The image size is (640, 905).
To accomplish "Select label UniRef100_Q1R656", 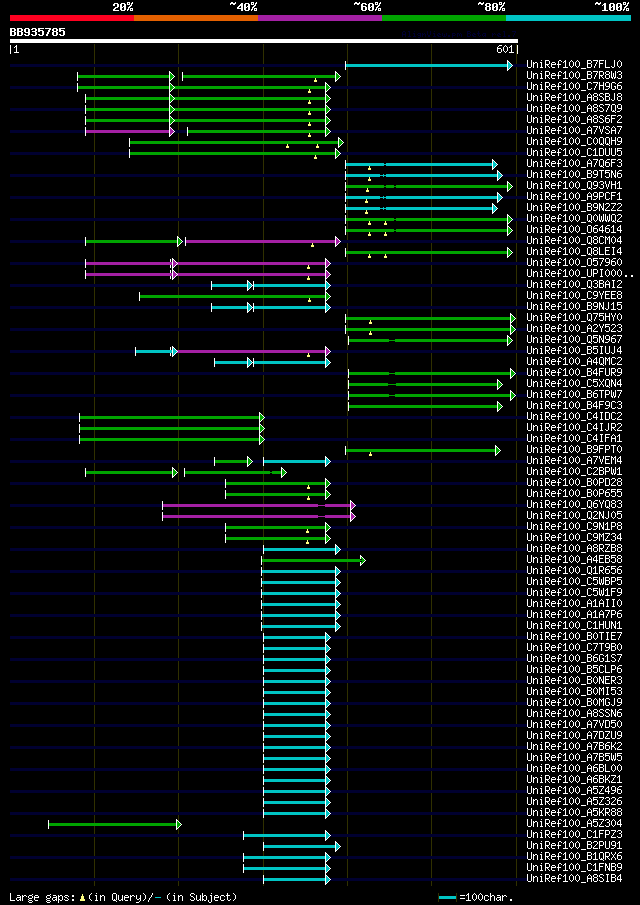I will [x=574, y=570].
